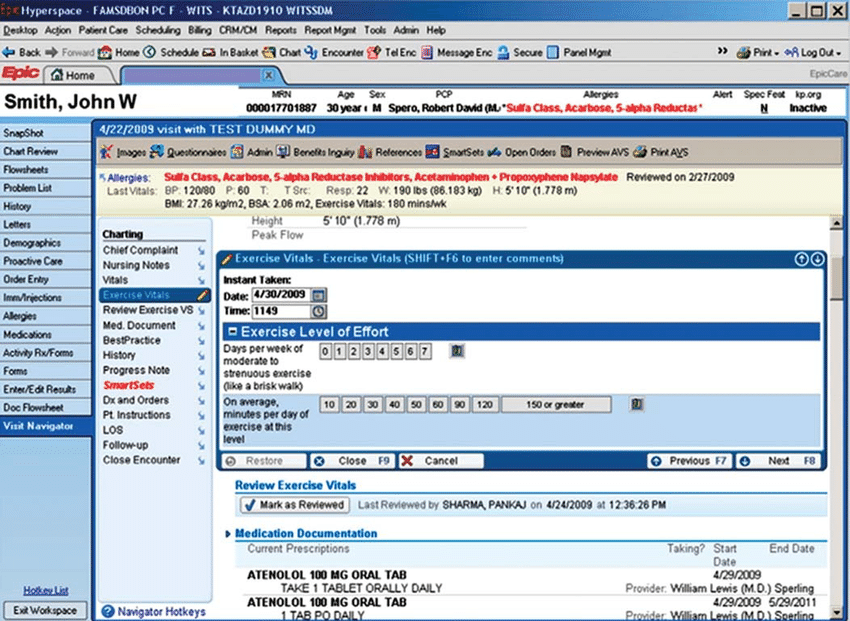Select 0 days per week
This screenshot has height=621, width=850.
coord(325,352)
